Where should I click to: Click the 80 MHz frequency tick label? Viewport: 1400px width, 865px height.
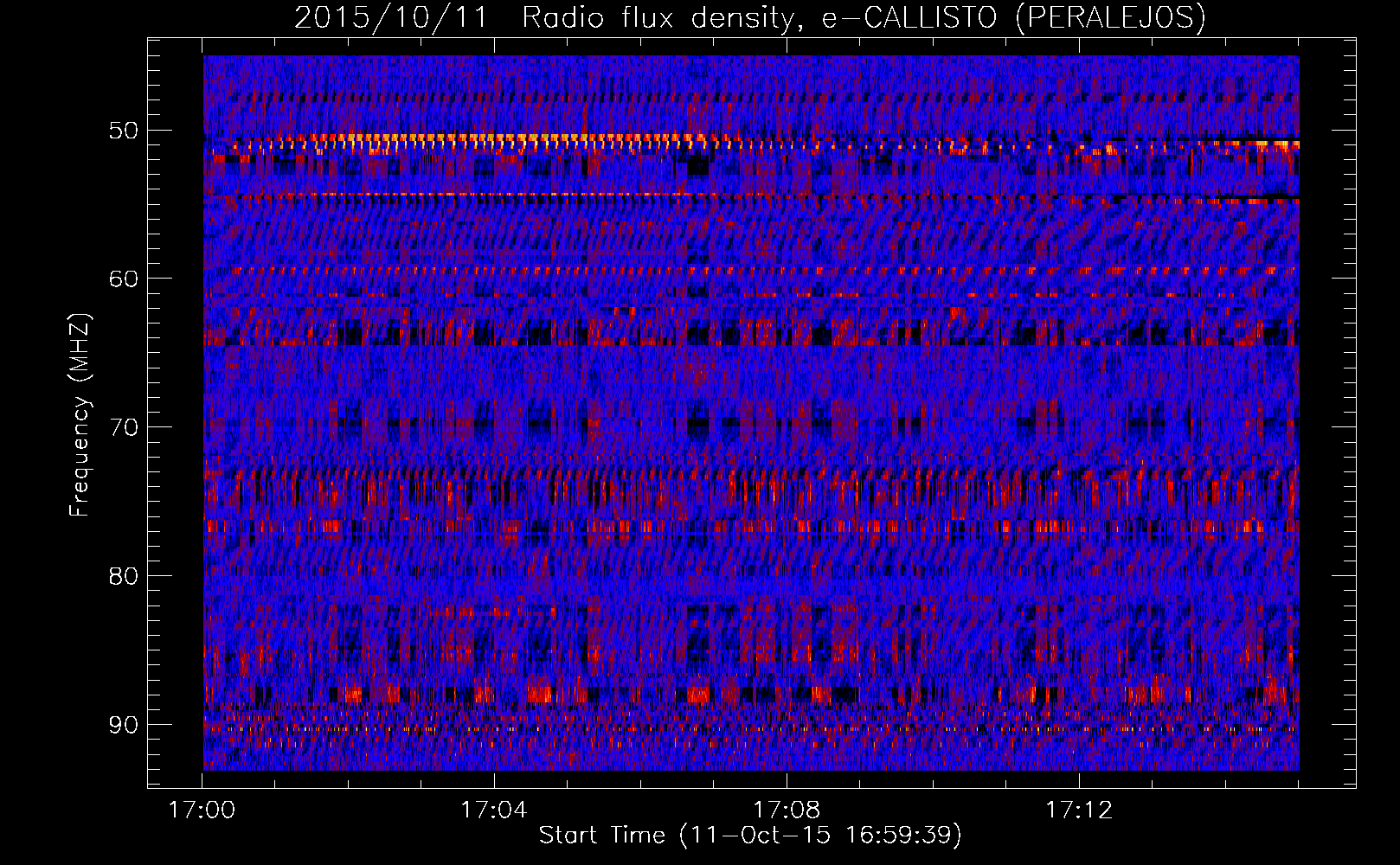click(124, 576)
